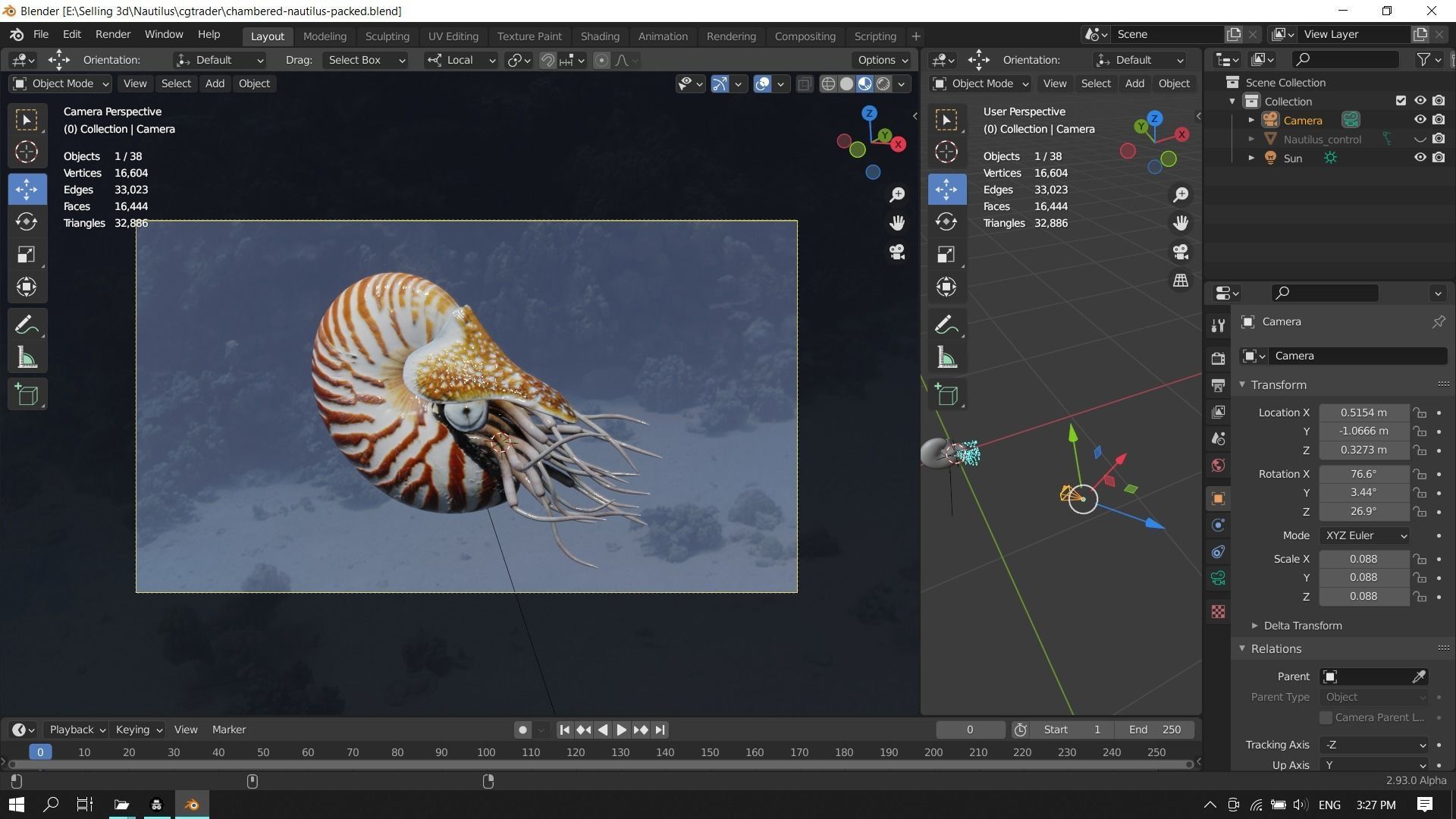Open the World properties tab
The image size is (1456, 819).
tap(1218, 465)
